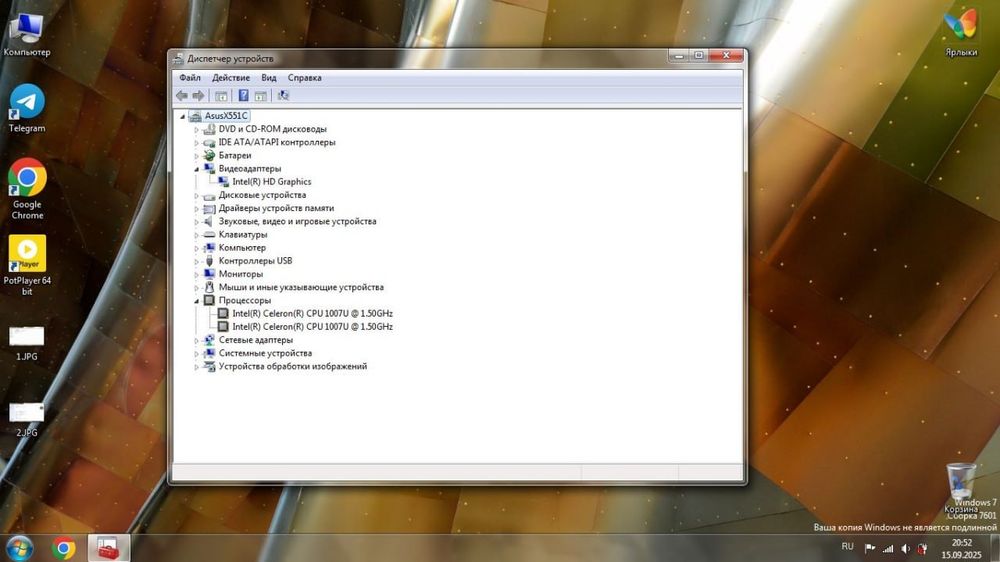Open the Компьютер desktop icon
The width and height of the screenshot is (1000, 562).
[27, 33]
